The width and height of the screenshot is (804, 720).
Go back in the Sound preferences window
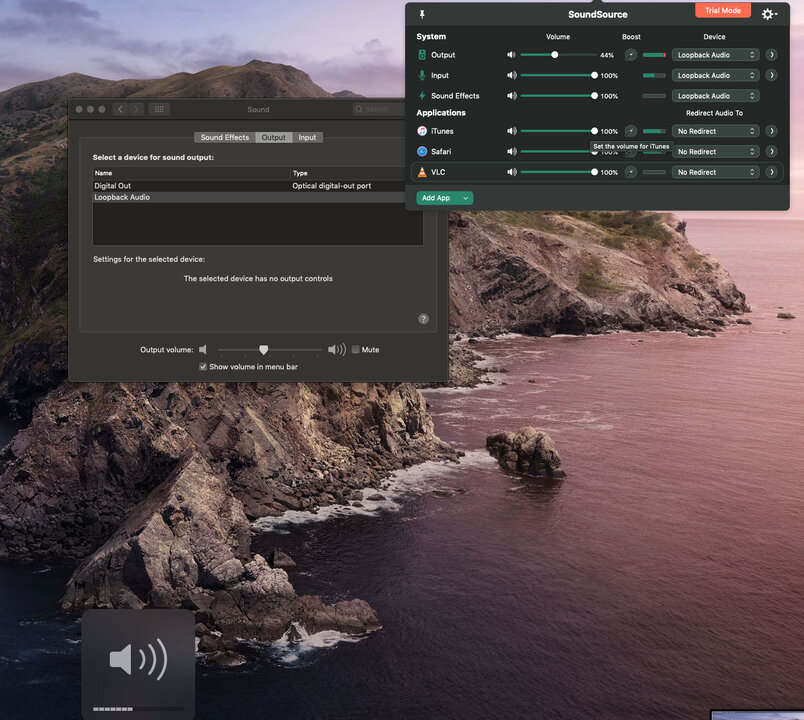click(x=120, y=109)
